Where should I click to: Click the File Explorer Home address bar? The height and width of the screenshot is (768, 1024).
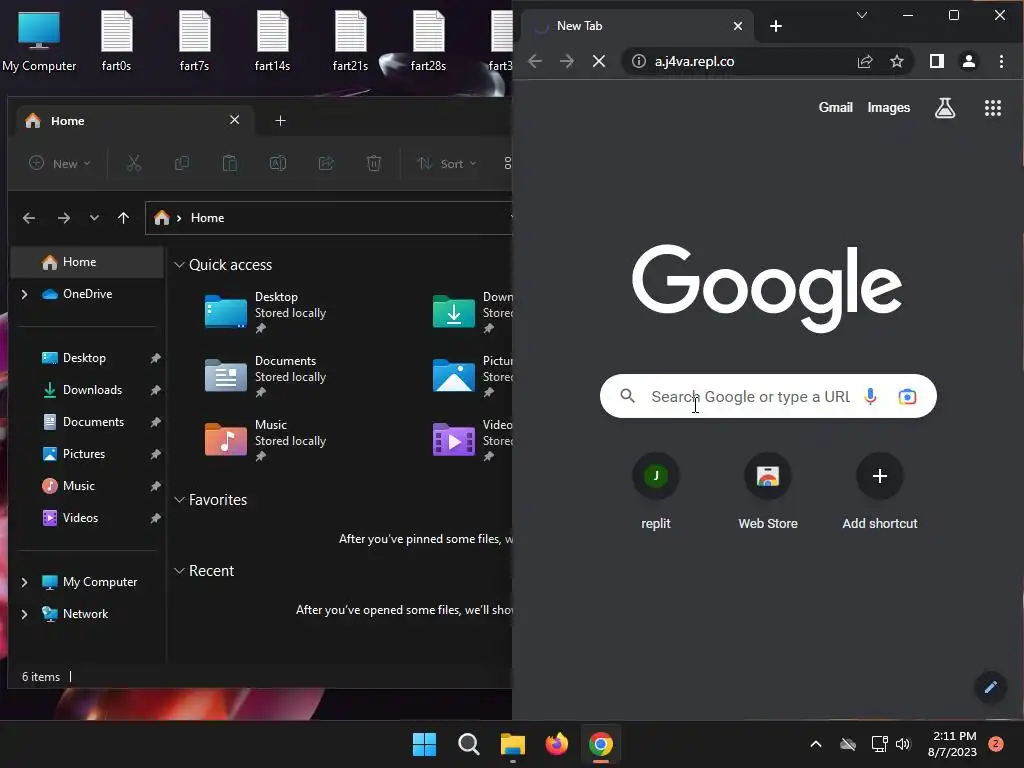(328, 218)
